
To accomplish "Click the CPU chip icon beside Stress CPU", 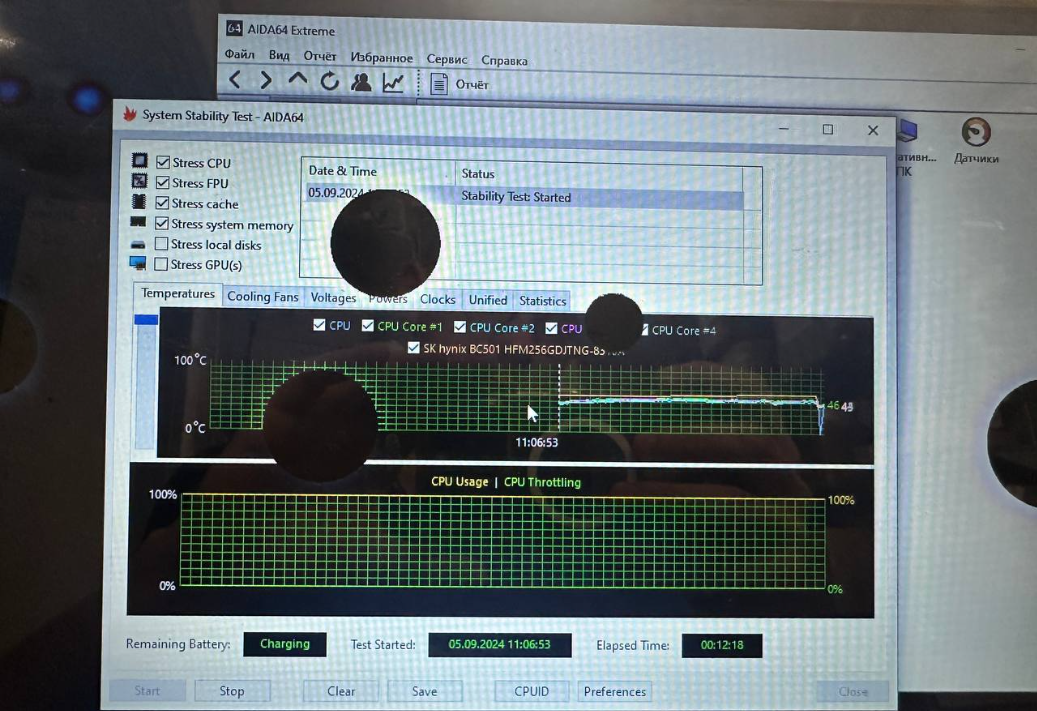I will click(140, 160).
